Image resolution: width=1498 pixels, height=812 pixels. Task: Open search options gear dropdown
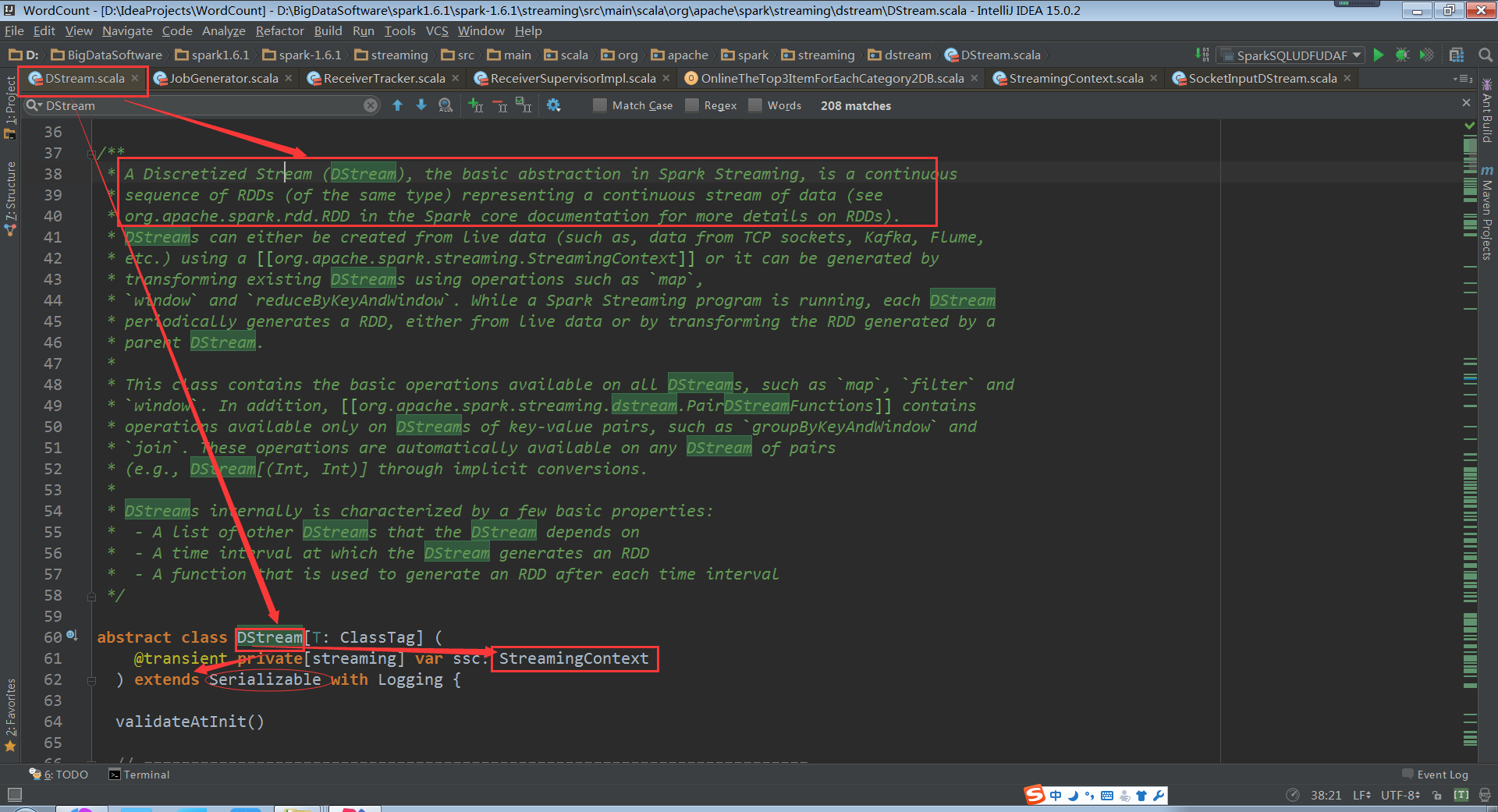554,105
